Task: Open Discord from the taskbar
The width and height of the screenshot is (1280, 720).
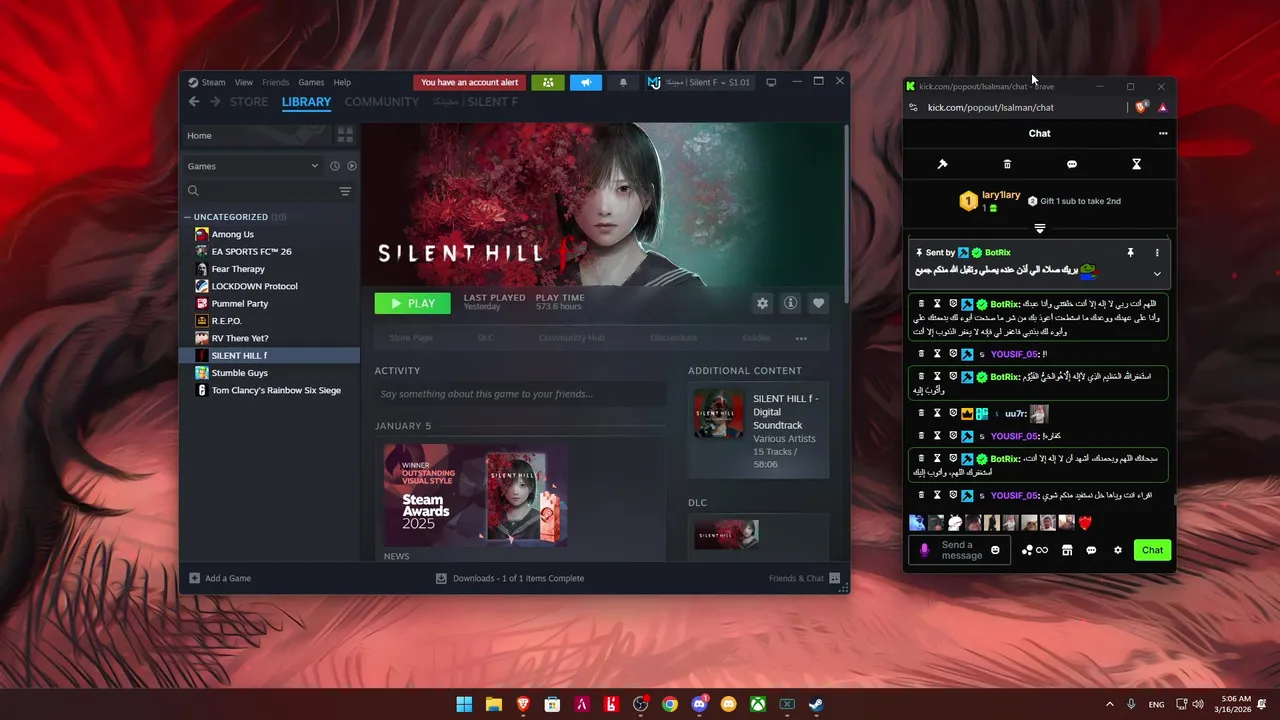Action: [x=699, y=704]
